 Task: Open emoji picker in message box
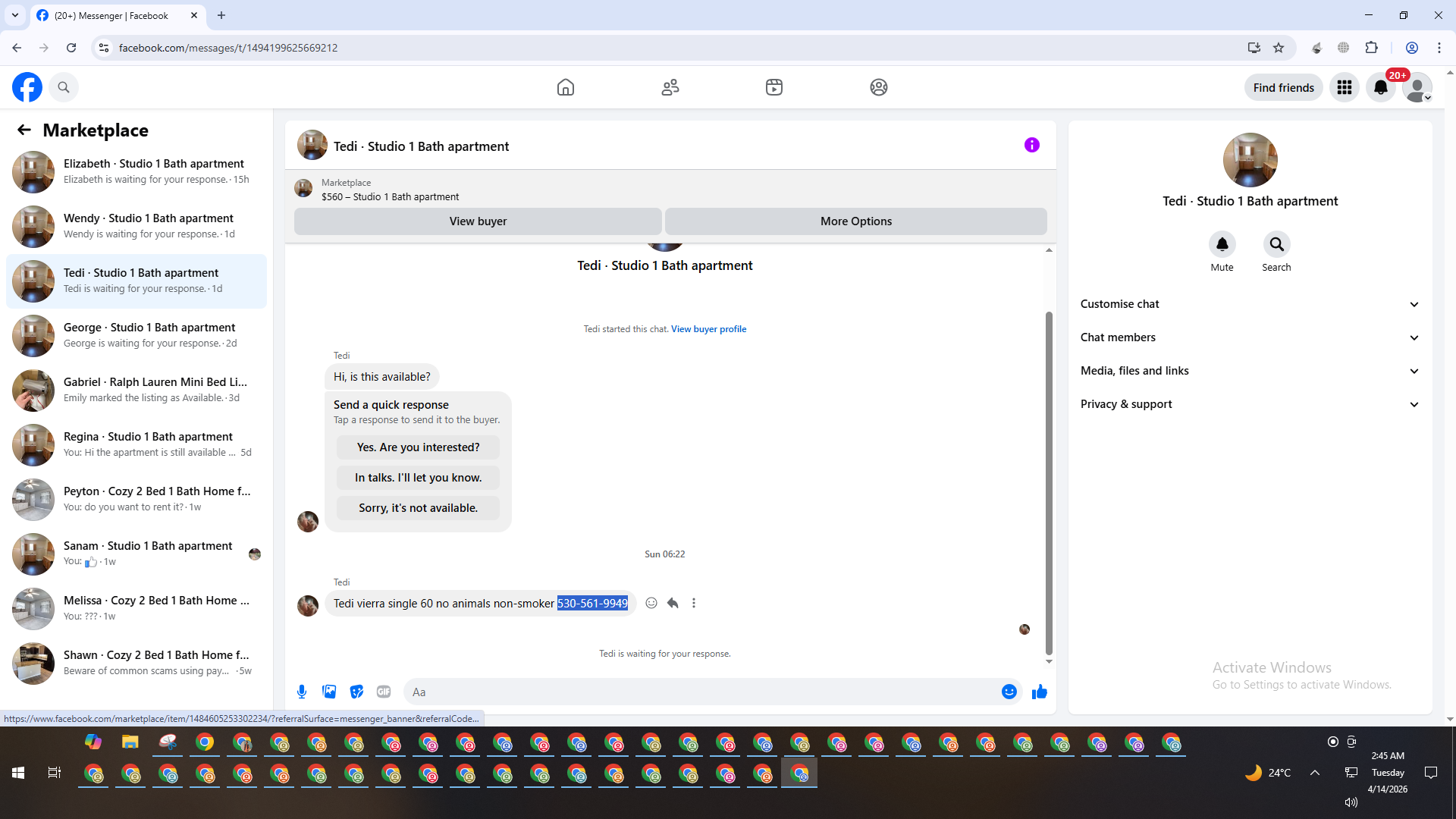tap(1009, 692)
